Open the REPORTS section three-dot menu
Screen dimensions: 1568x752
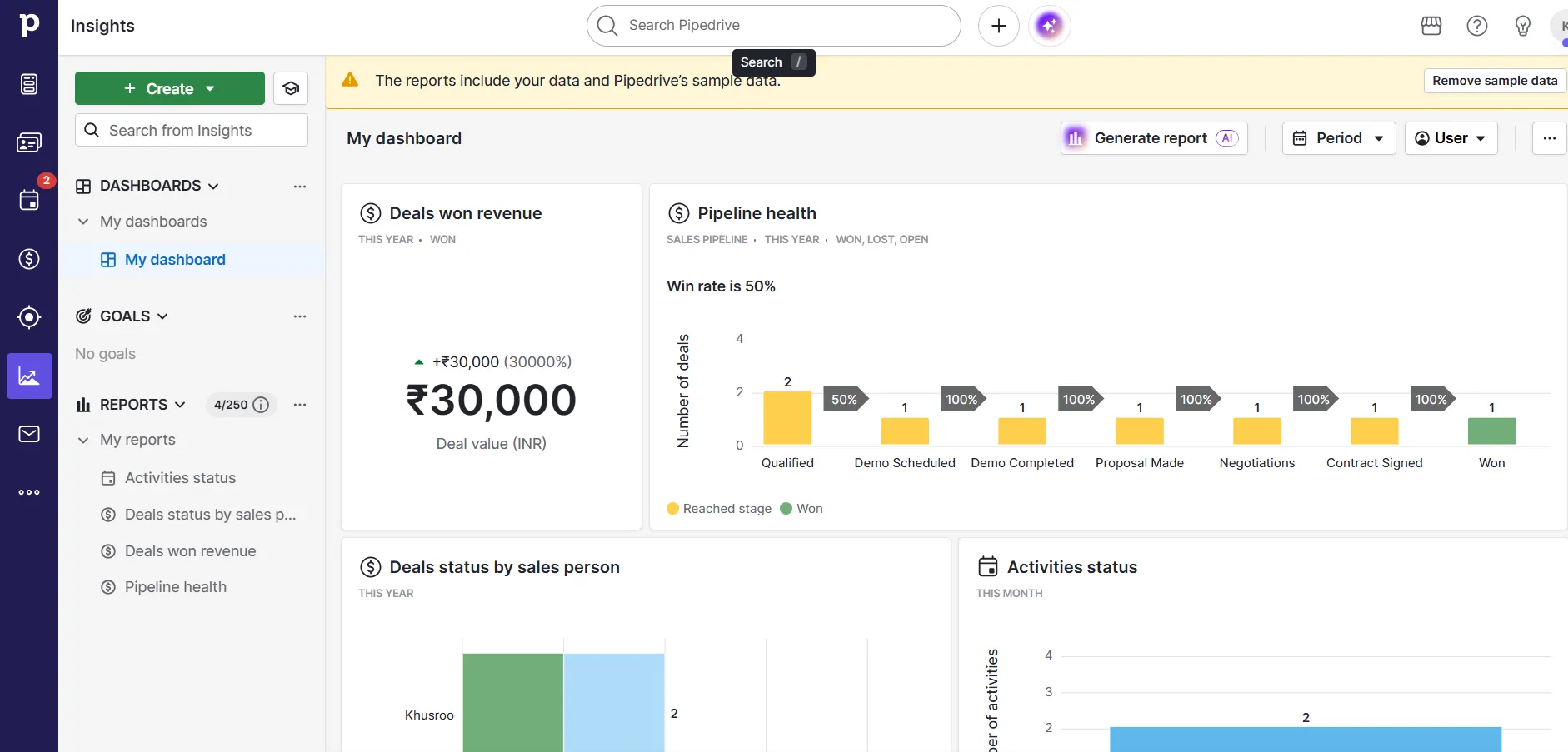pyautogui.click(x=300, y=405)
